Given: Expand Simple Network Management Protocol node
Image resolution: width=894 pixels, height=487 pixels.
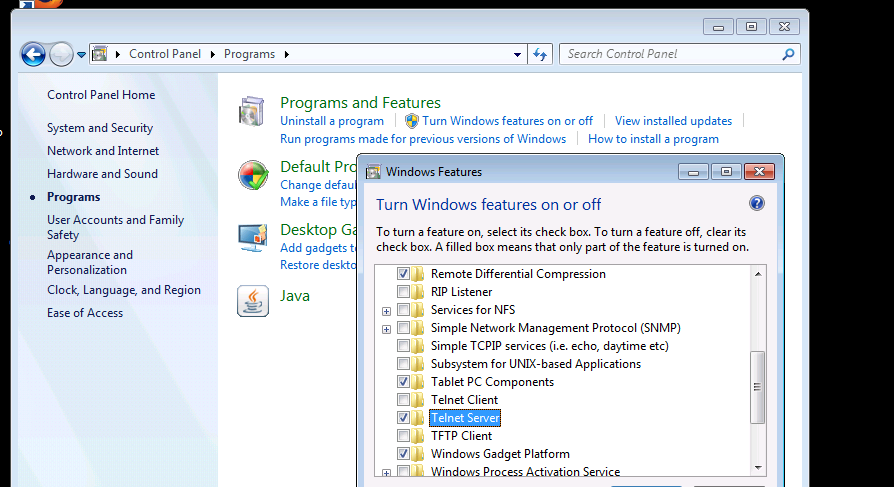Looking at the screenshot, I should tap(386, 329).
